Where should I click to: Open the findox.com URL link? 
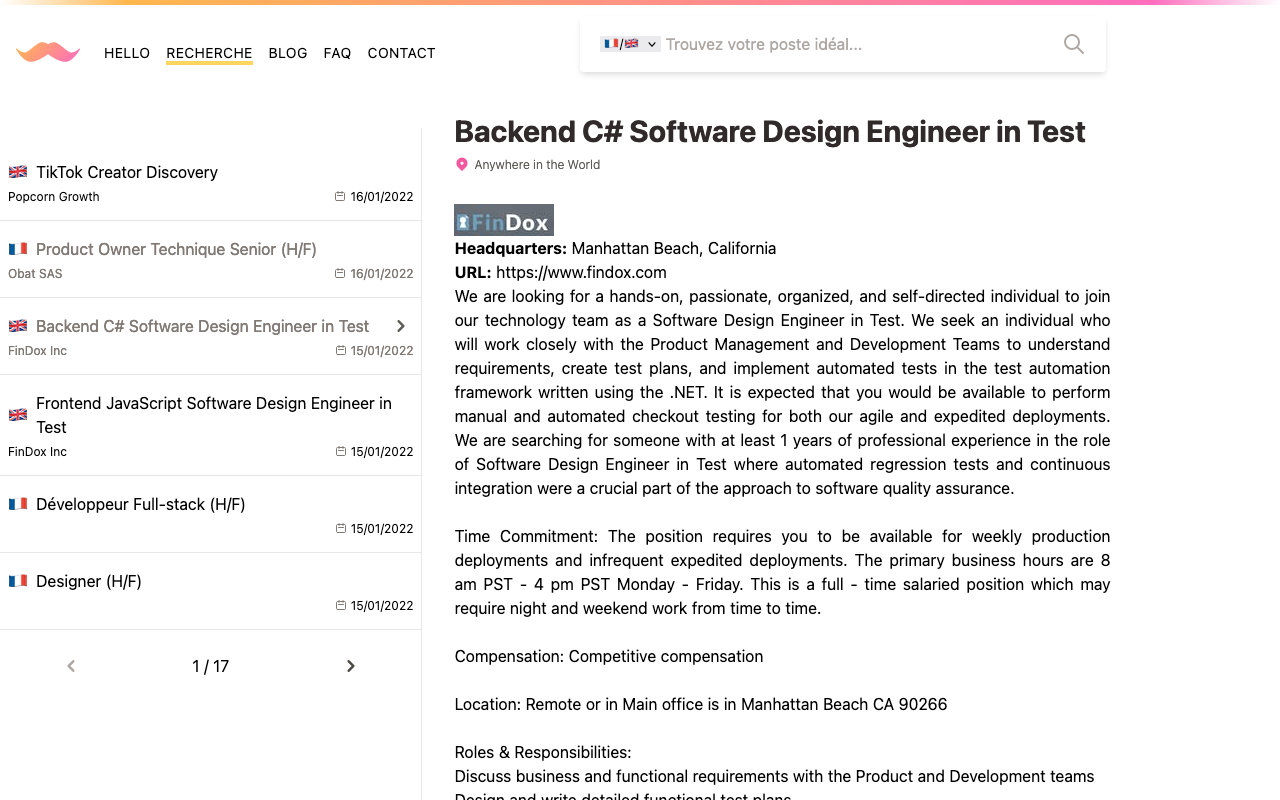581,272
